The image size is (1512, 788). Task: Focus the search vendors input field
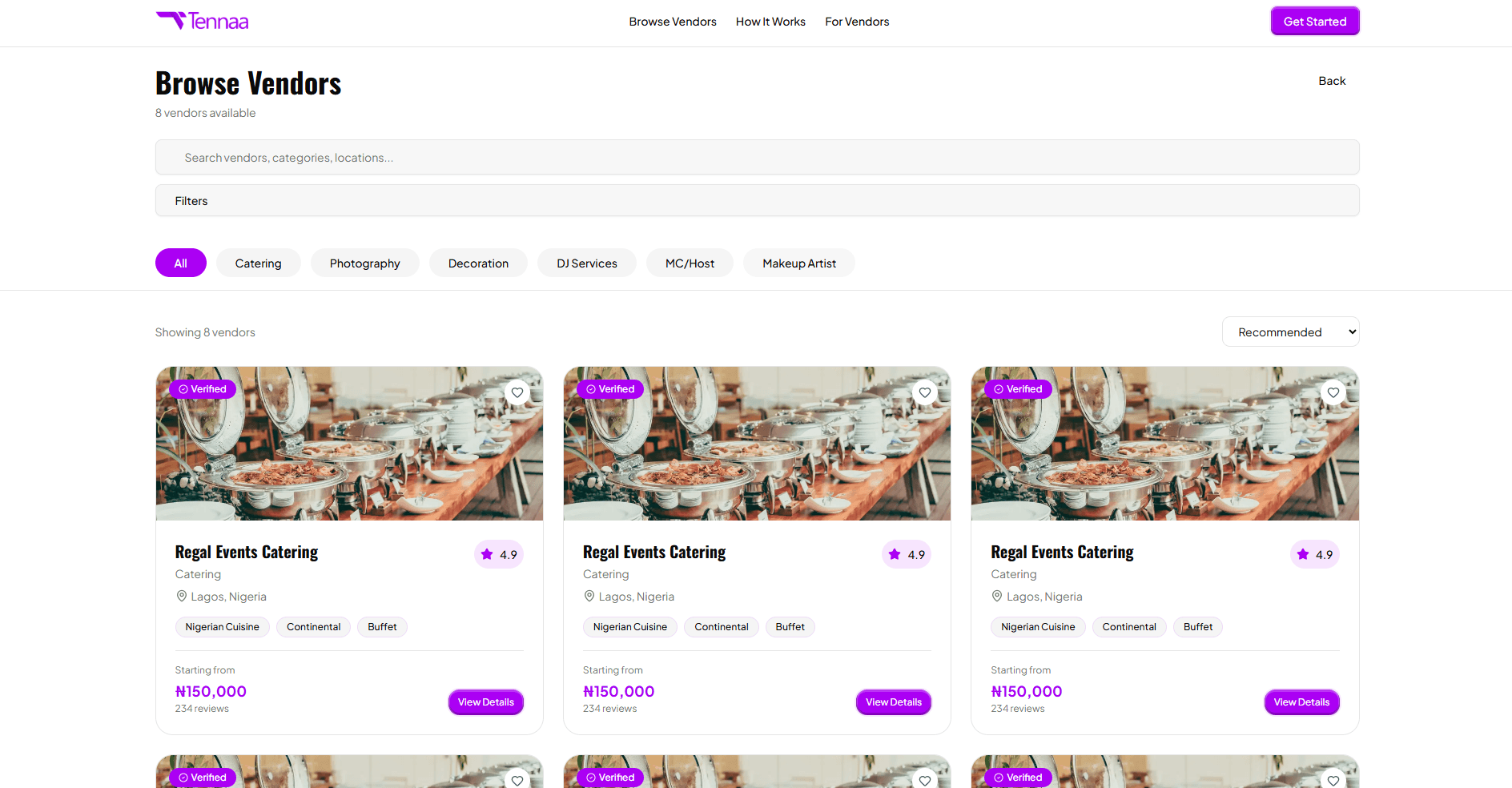tap(758, 158)
